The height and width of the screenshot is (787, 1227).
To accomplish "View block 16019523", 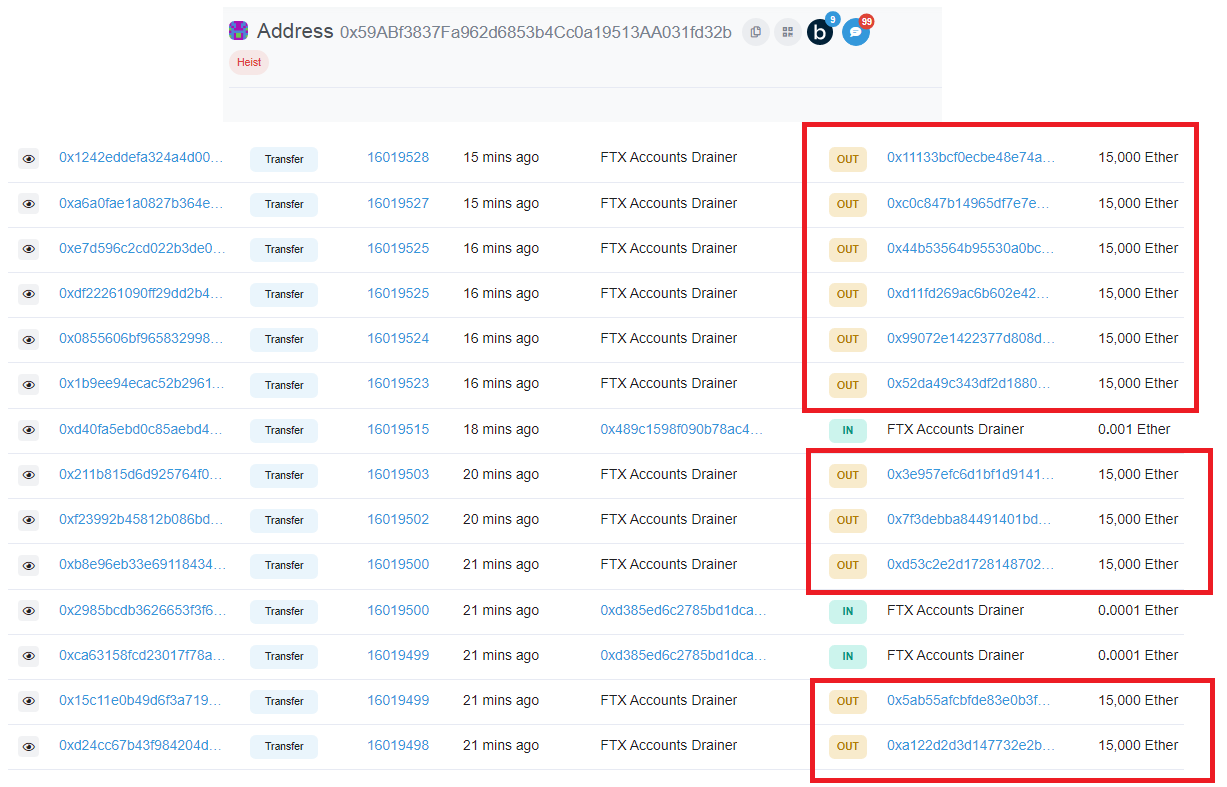I will 398,383.
